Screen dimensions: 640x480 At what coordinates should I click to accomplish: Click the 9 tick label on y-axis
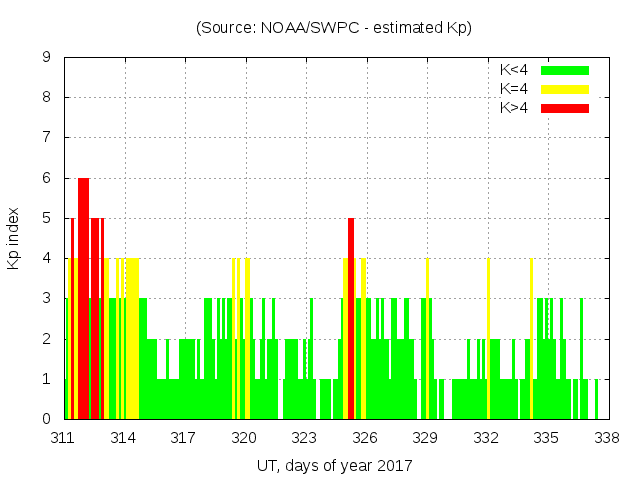click(47, 57)
